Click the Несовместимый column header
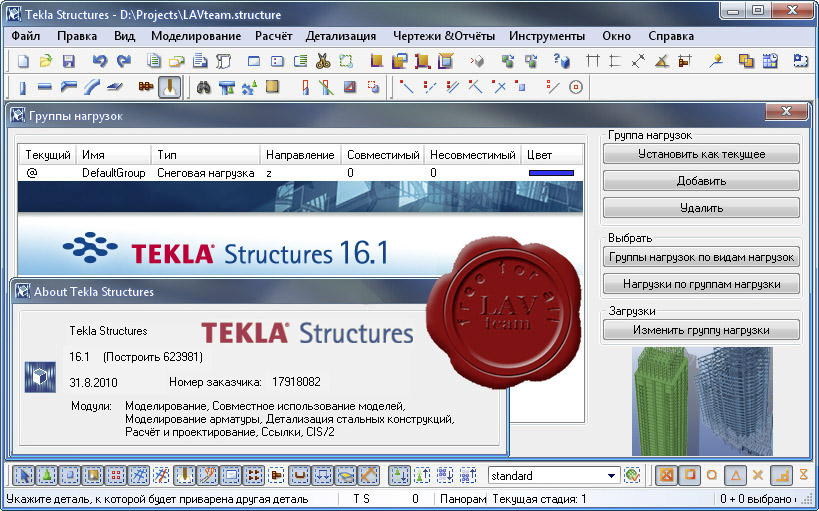 (473, 155)
